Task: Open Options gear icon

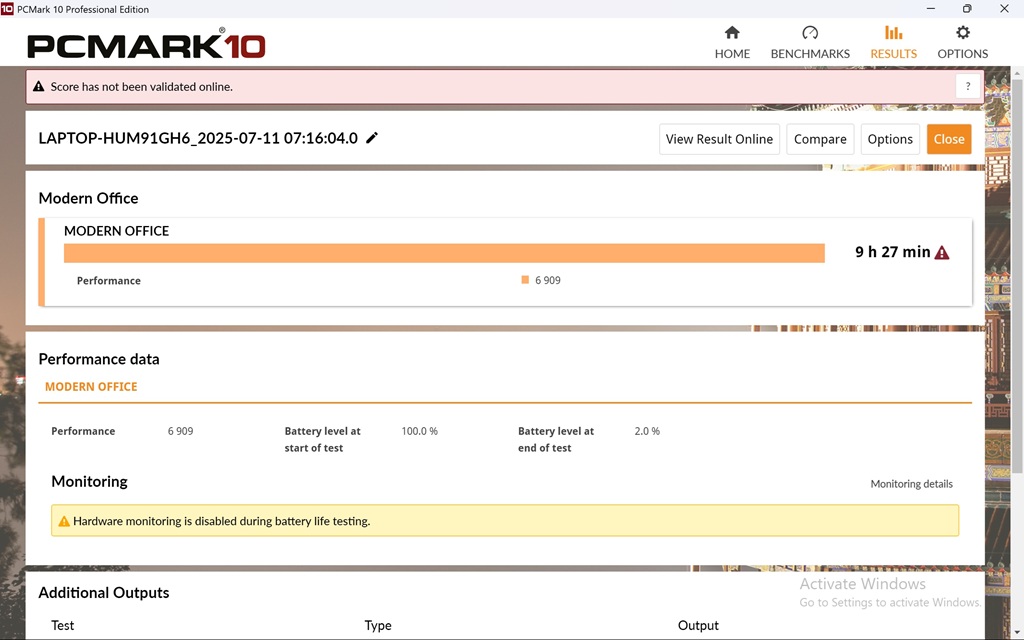Action: pos(962,33)
